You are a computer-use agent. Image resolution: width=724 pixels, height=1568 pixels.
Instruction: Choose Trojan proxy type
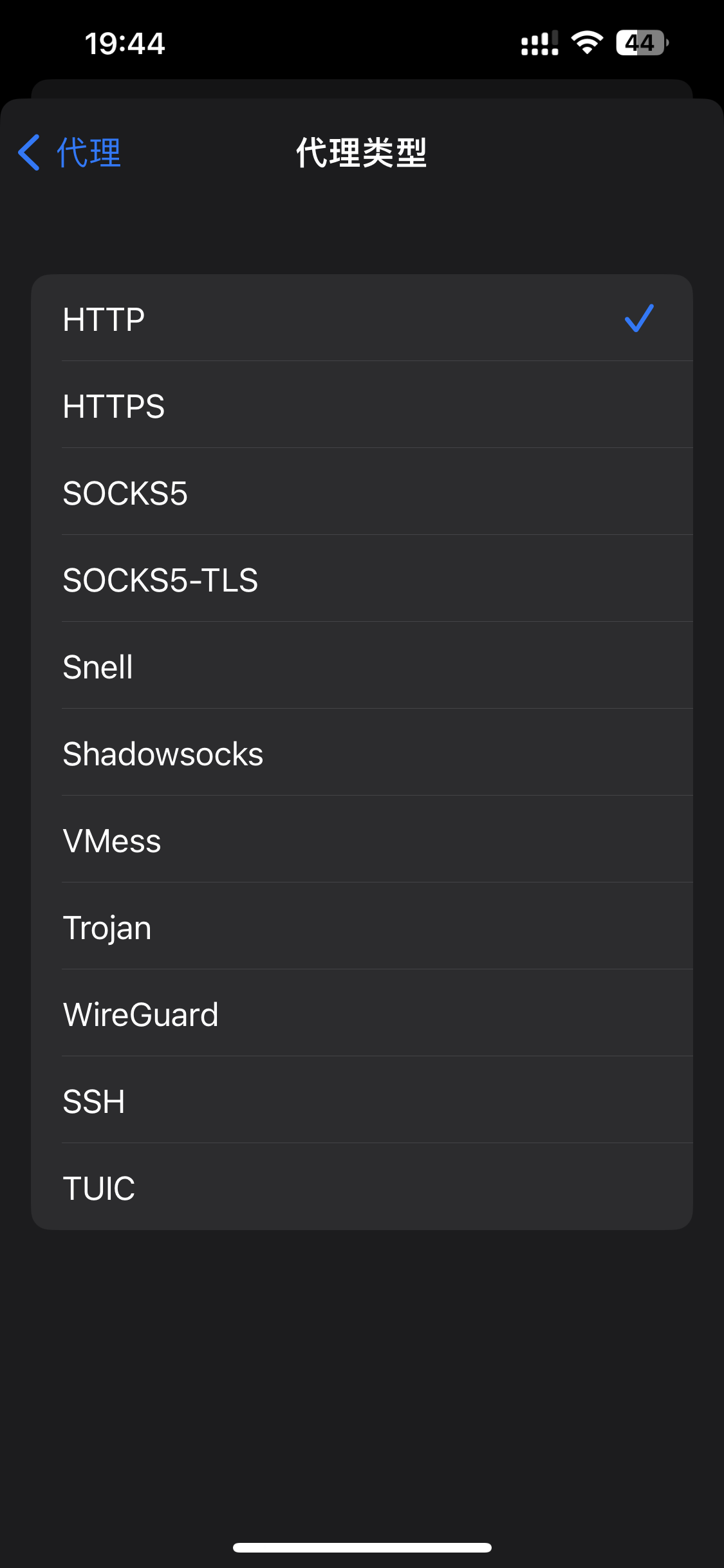tap(361, 927)
